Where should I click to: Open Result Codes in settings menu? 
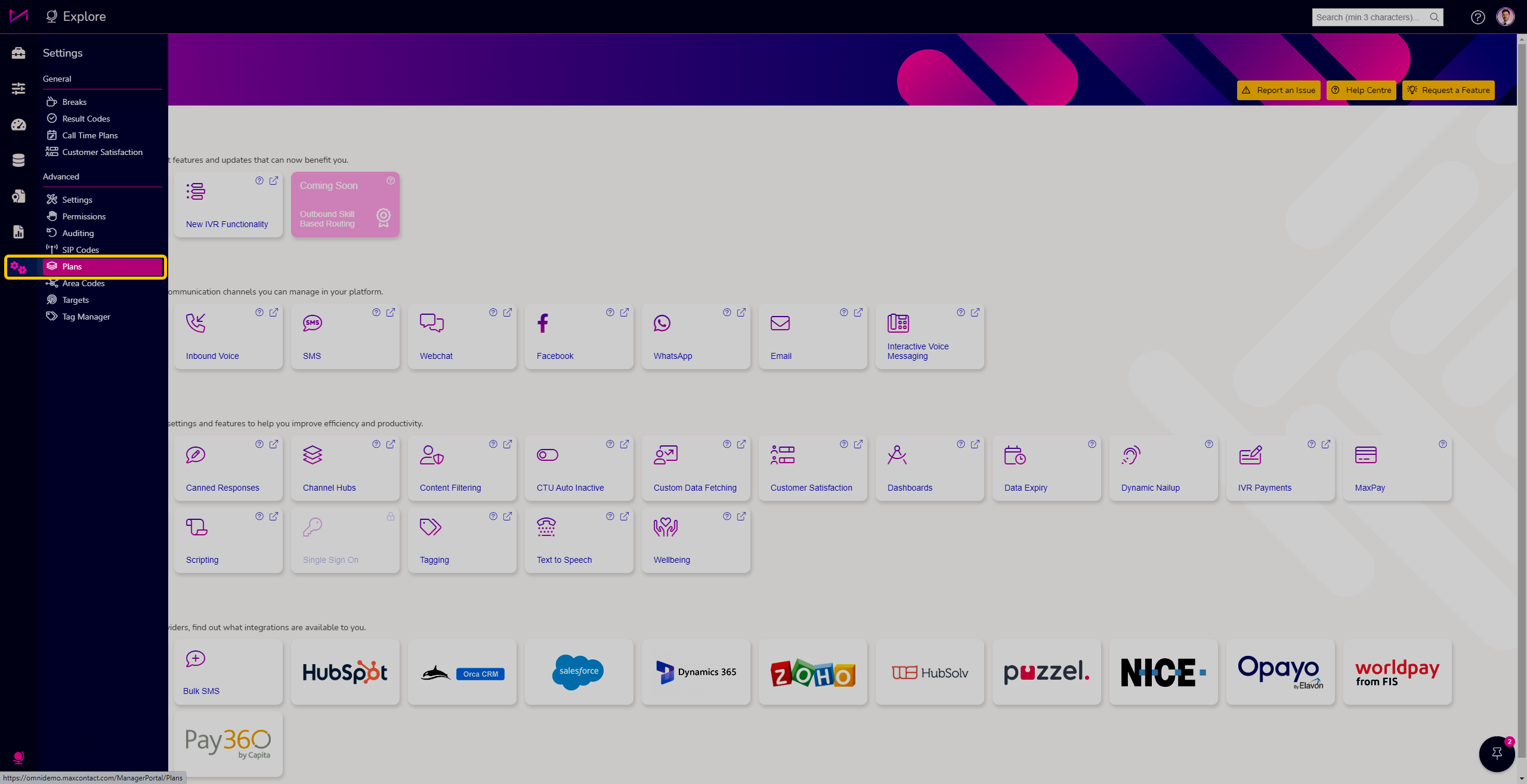point(103,119)
